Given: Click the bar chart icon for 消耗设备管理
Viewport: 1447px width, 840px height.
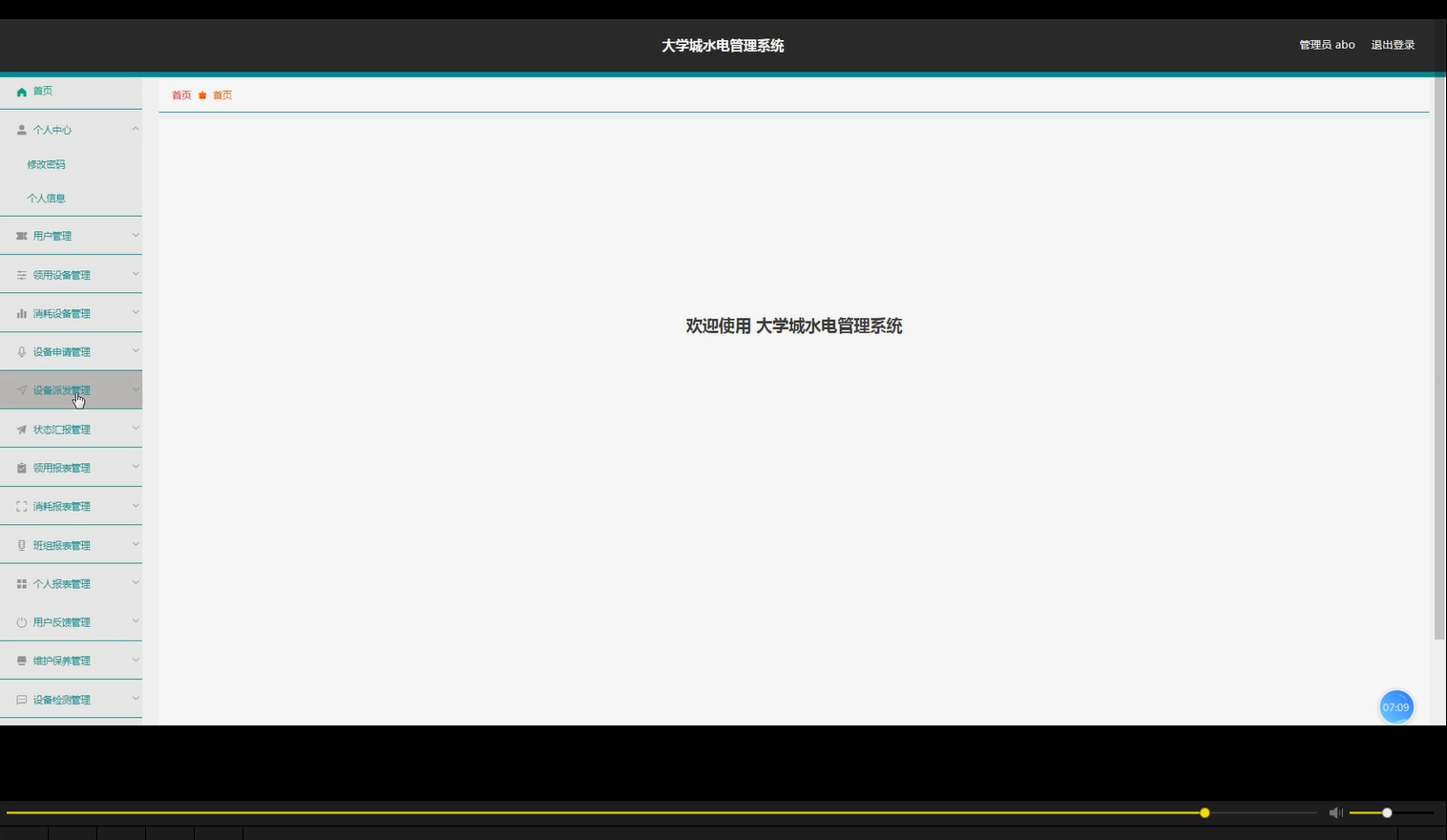Looking at the screenshot, I should (x=22, y=313).
